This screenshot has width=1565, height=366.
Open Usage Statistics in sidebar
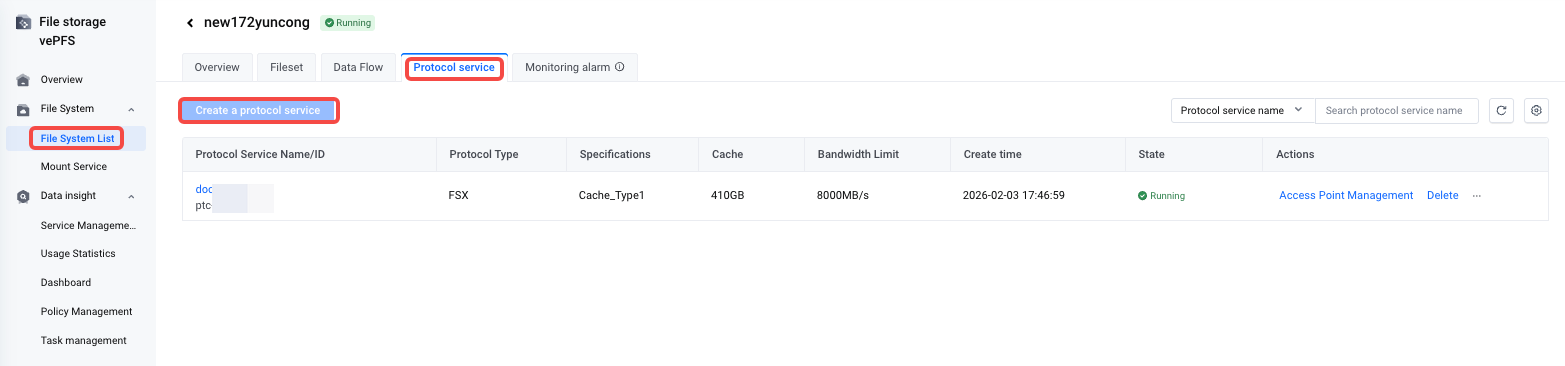click(78, 254)
